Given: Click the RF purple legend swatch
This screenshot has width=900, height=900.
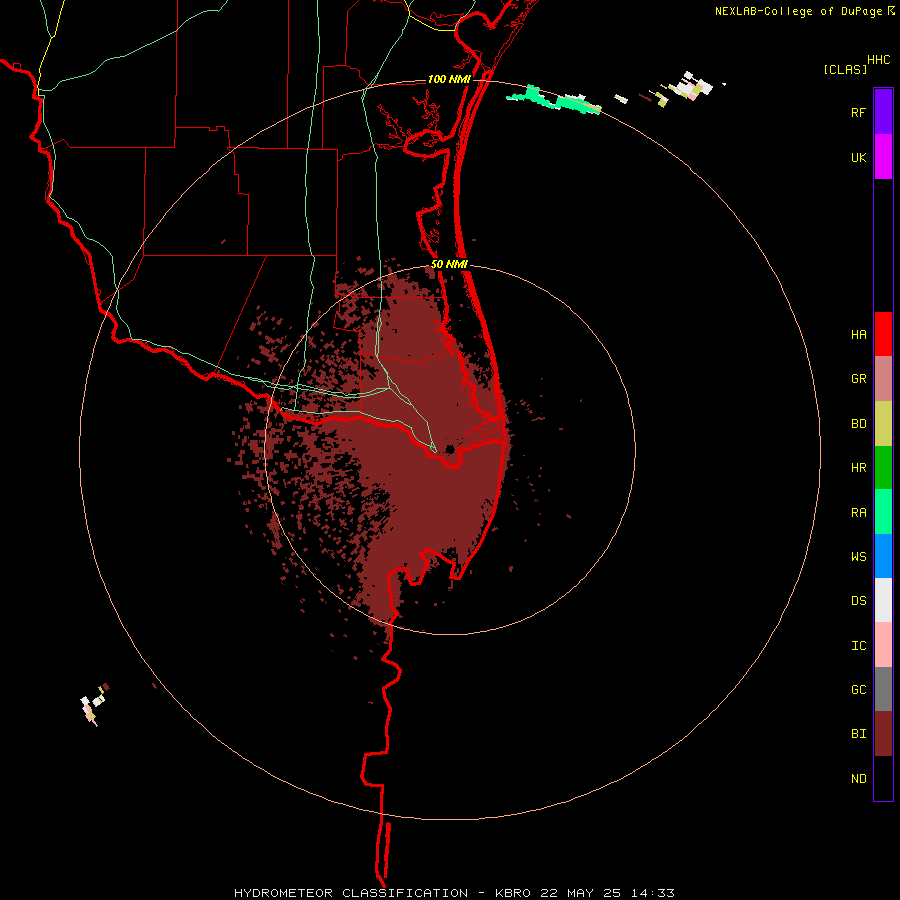Looking at the screenshot, I should click(883, 112).
